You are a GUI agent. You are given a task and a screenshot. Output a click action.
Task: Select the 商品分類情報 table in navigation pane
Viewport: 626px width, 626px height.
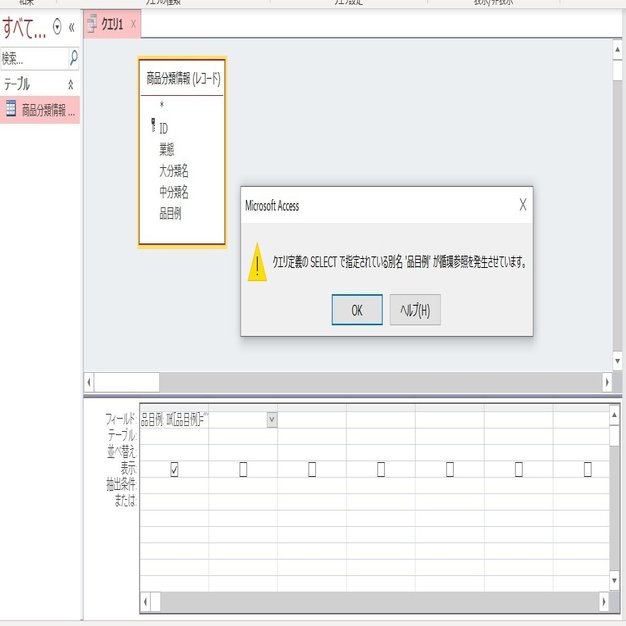pos(40,109)
